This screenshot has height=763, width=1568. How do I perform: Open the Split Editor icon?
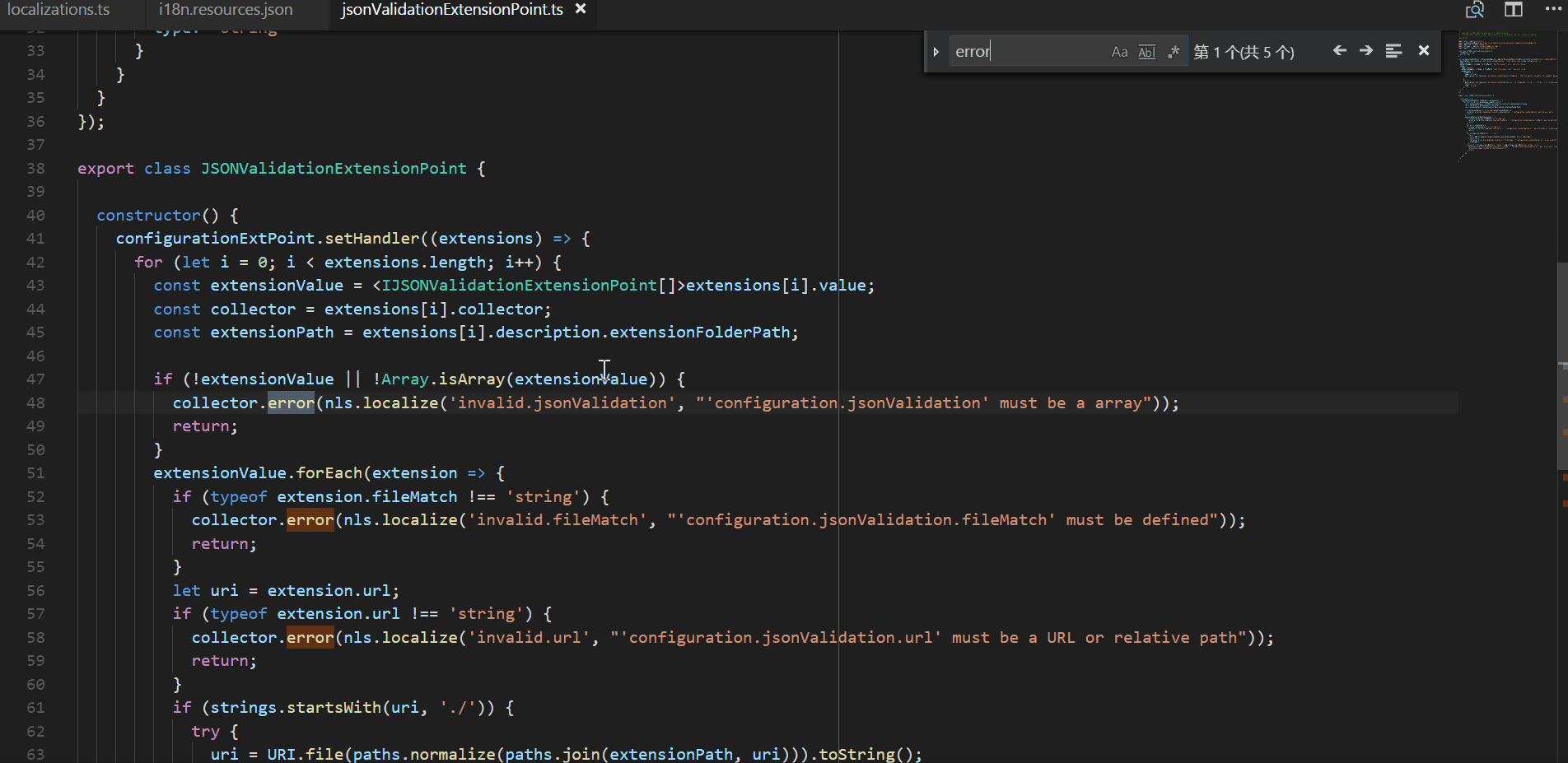(x=1513, y=9)
